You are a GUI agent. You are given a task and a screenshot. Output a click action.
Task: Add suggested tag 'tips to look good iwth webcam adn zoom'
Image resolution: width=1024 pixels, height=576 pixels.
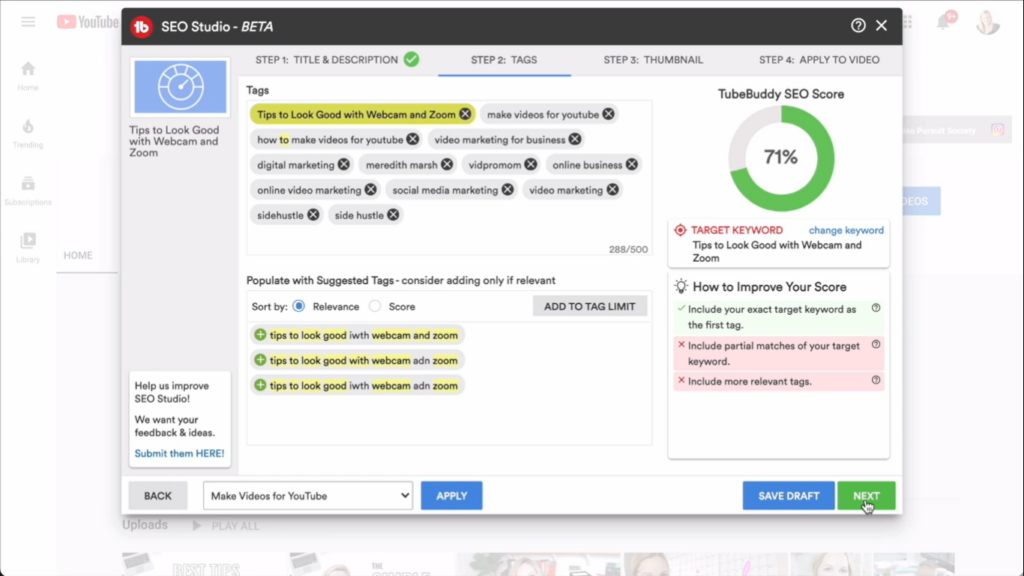coord(260,385)
